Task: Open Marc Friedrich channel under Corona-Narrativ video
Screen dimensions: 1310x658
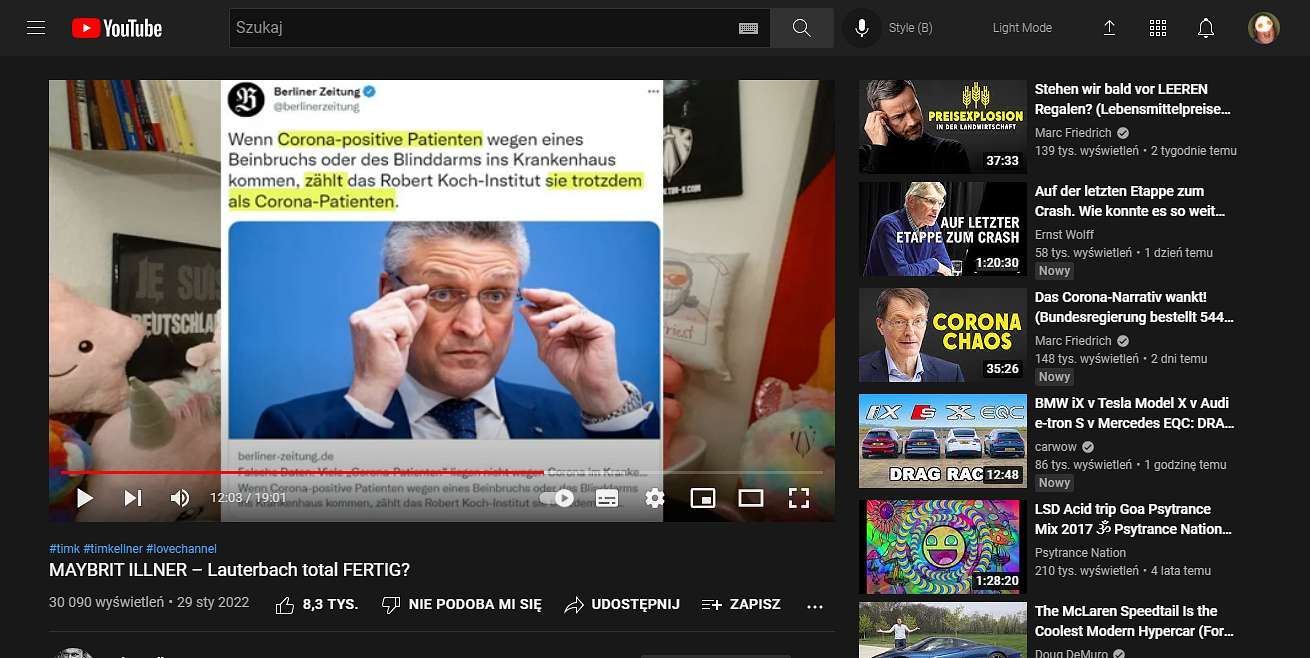Action: pyautogui.click(x=1074, y=341)
